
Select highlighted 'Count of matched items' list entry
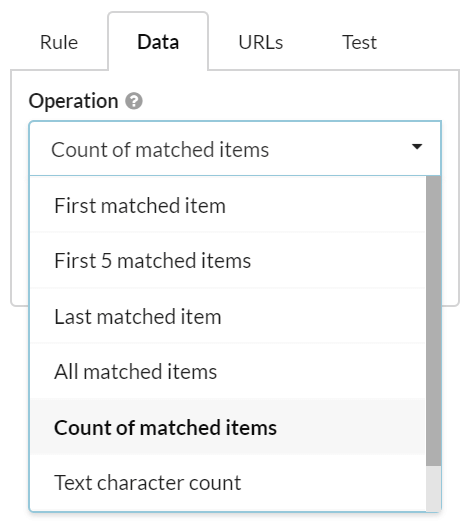click(x=228, y=427)
